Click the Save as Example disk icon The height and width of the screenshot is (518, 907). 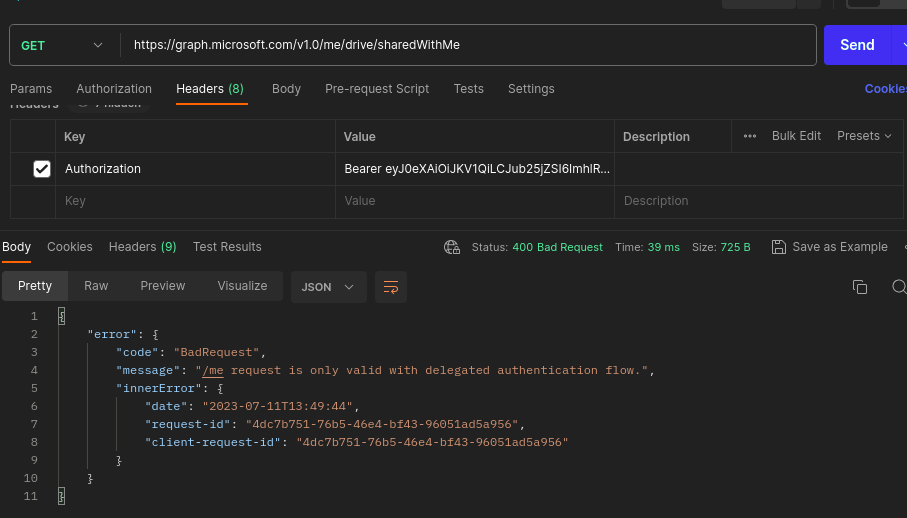[779, 247]
